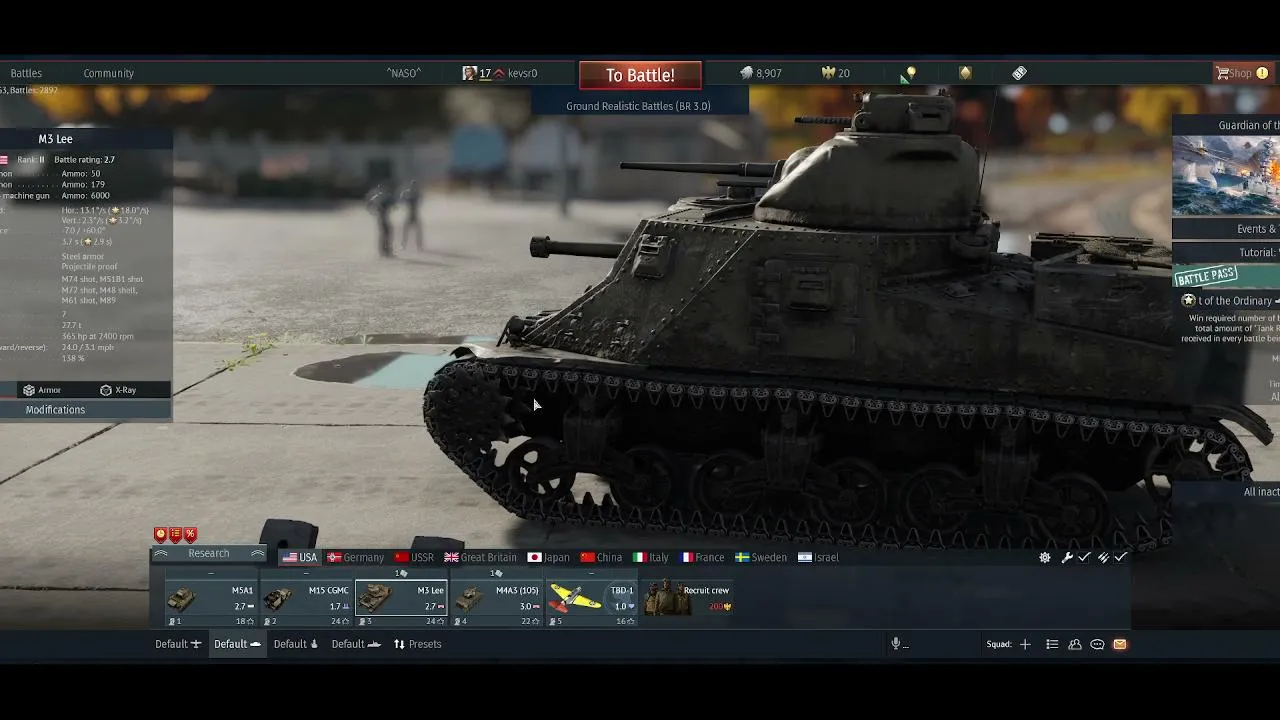
Task: Select the Default helicopter preset
Action: pos(296,644)
